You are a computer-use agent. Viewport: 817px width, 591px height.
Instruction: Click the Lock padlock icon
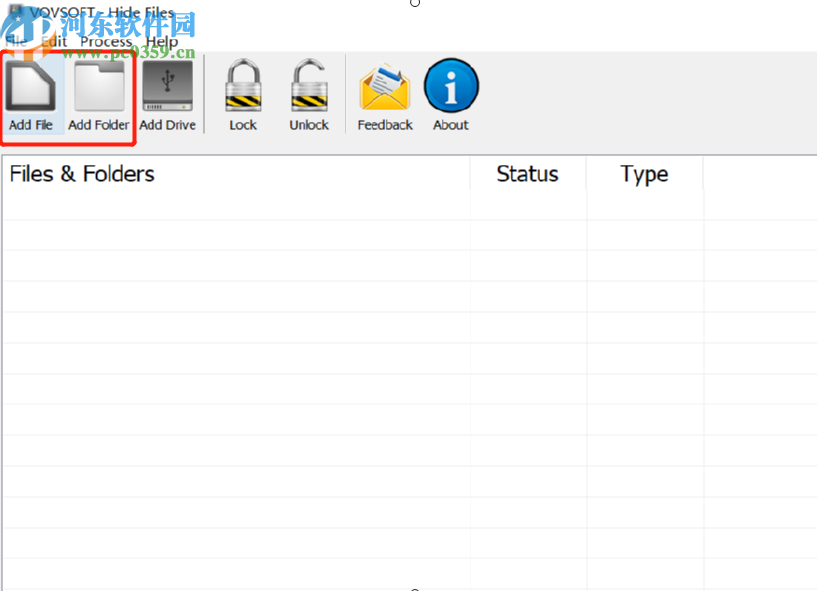[242, 86]
